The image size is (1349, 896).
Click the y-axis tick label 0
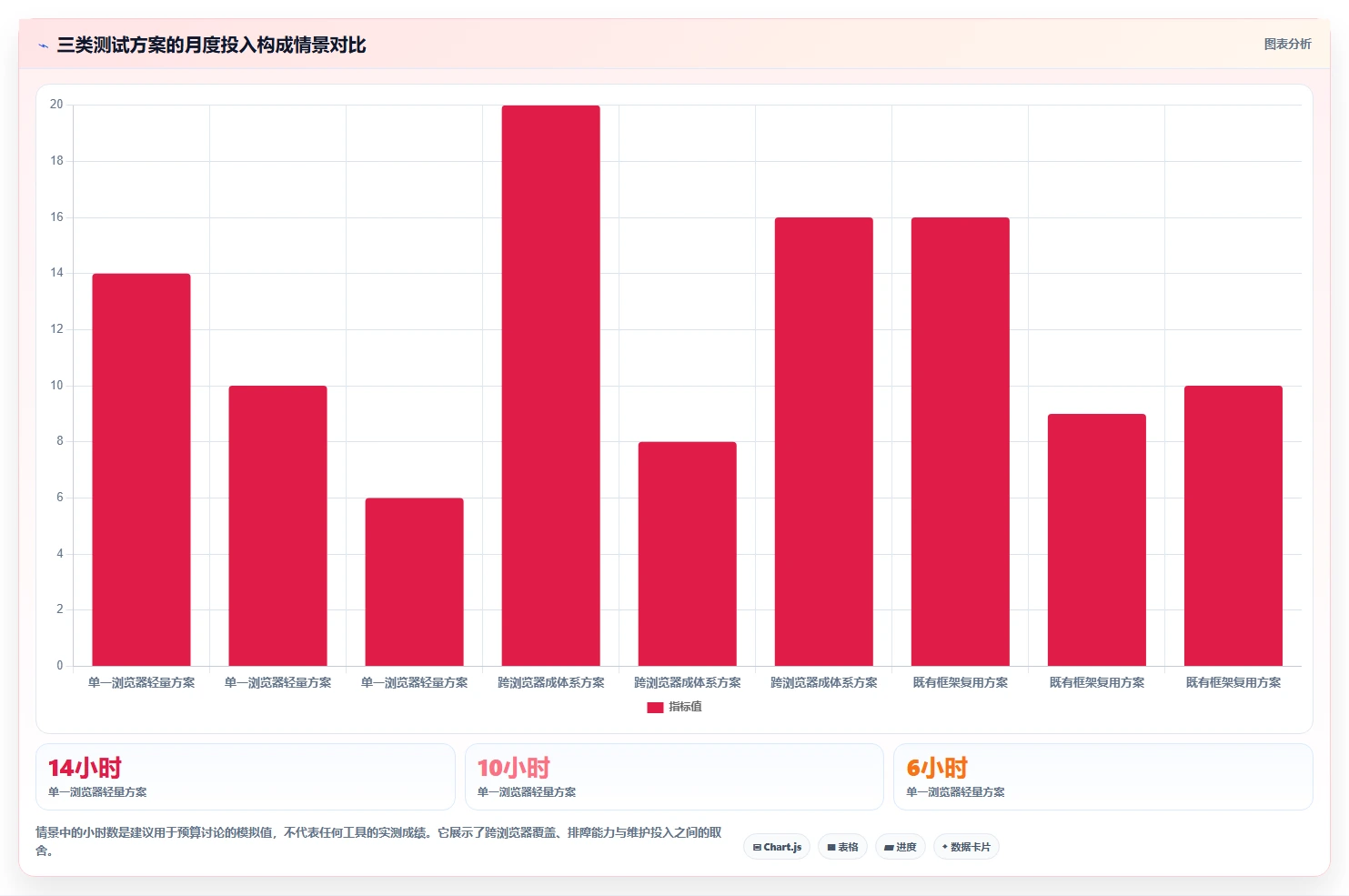[x=60, y=666]
